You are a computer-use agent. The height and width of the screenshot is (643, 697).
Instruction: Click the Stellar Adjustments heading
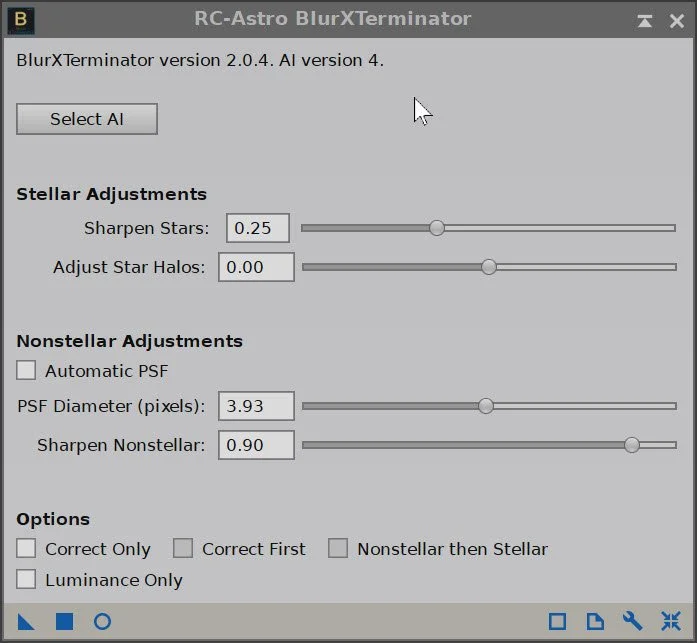point(112,194)
